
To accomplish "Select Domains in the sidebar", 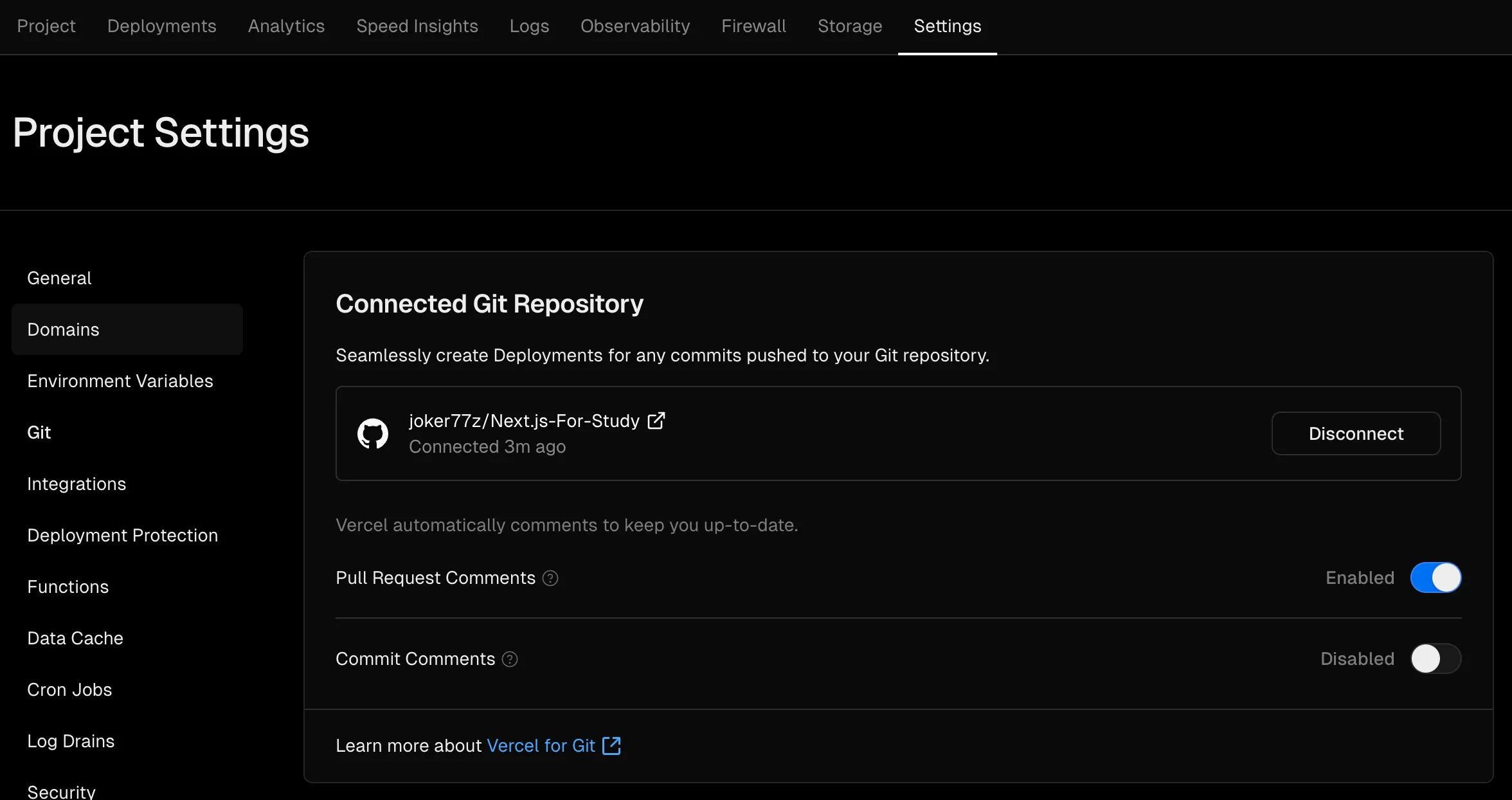I will point(127,329).
